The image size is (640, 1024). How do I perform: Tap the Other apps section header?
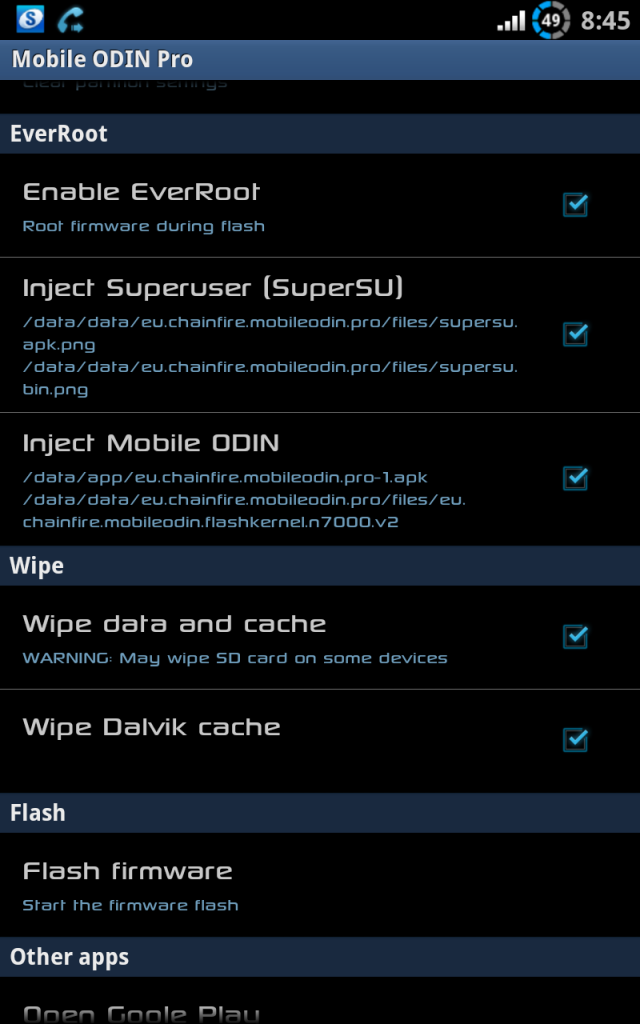click(x=320, y=957)
